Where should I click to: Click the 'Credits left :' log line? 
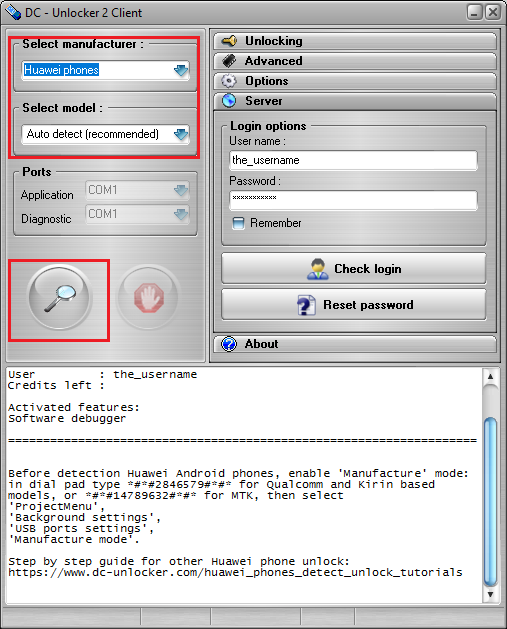point(56,386)
